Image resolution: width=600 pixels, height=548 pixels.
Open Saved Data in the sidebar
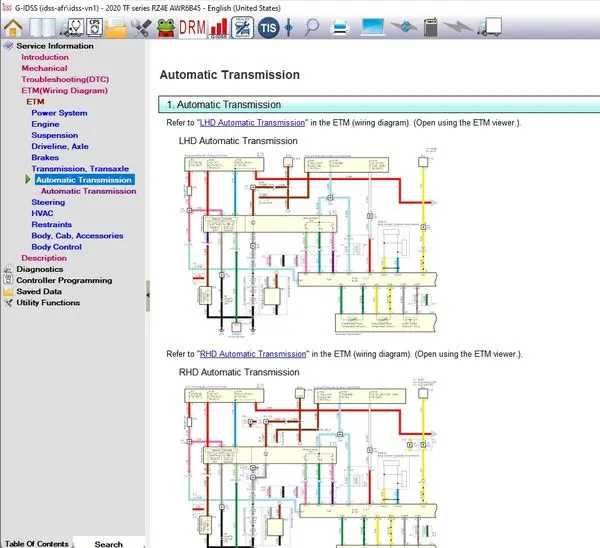(x=39, y=291)
